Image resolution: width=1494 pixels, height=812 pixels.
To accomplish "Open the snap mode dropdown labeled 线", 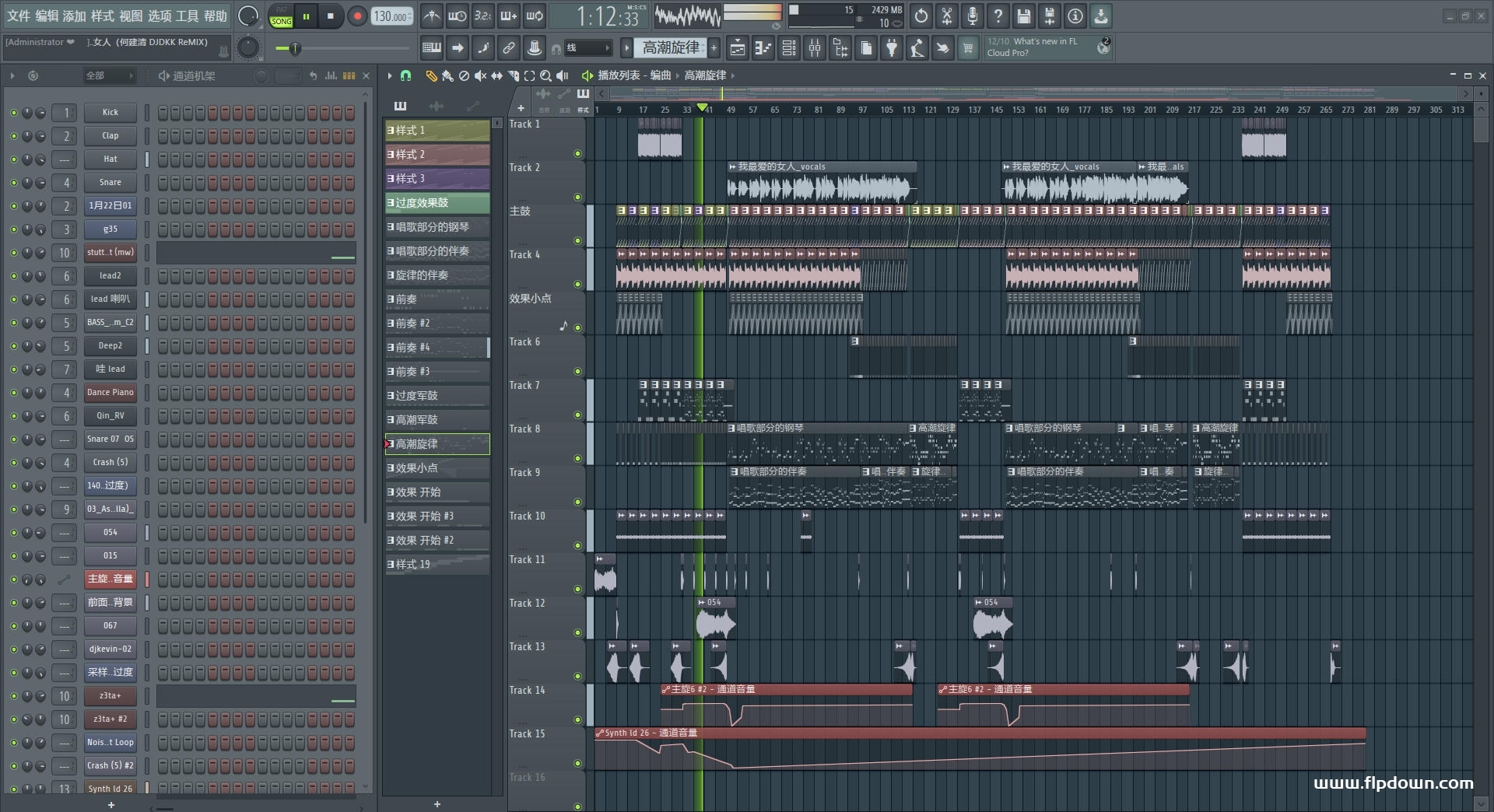I will pos(587,48).
